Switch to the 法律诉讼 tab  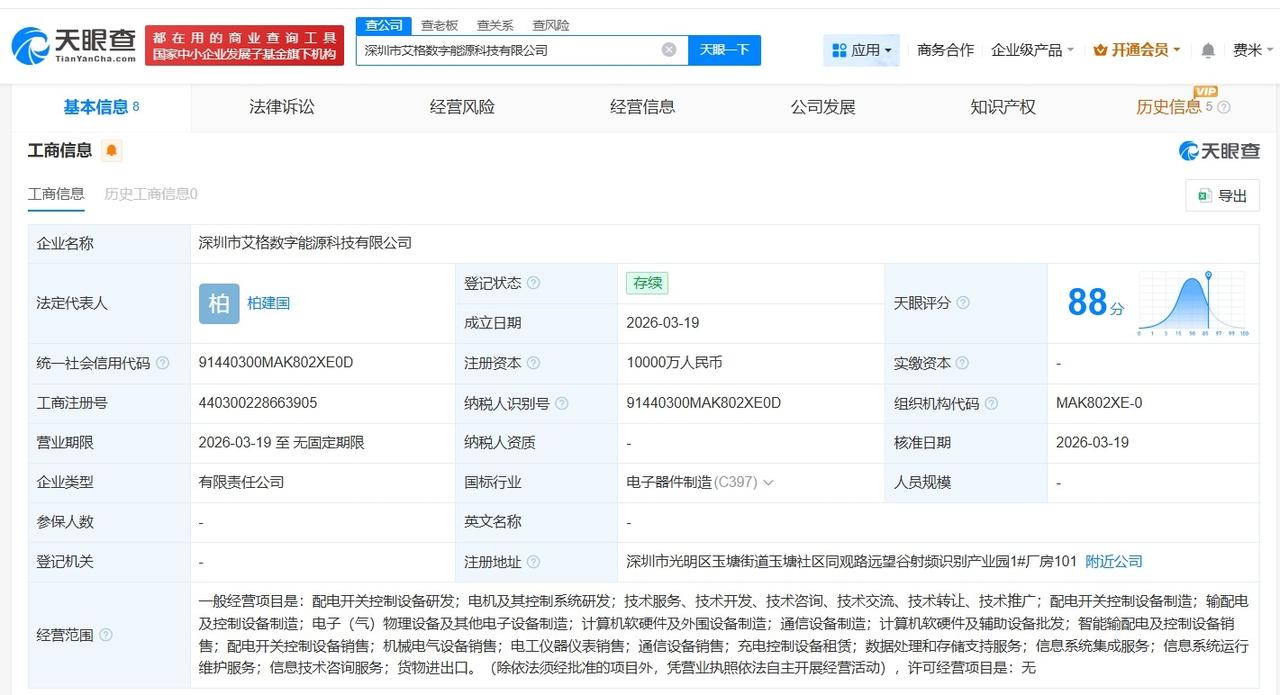pyautogui.click(x=280, y=106)
